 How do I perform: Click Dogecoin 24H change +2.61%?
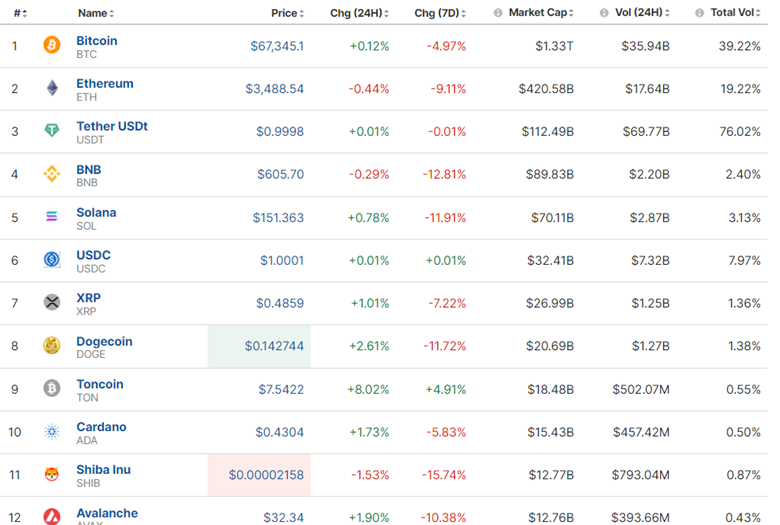pyautogui.click(x=369, y=346)
